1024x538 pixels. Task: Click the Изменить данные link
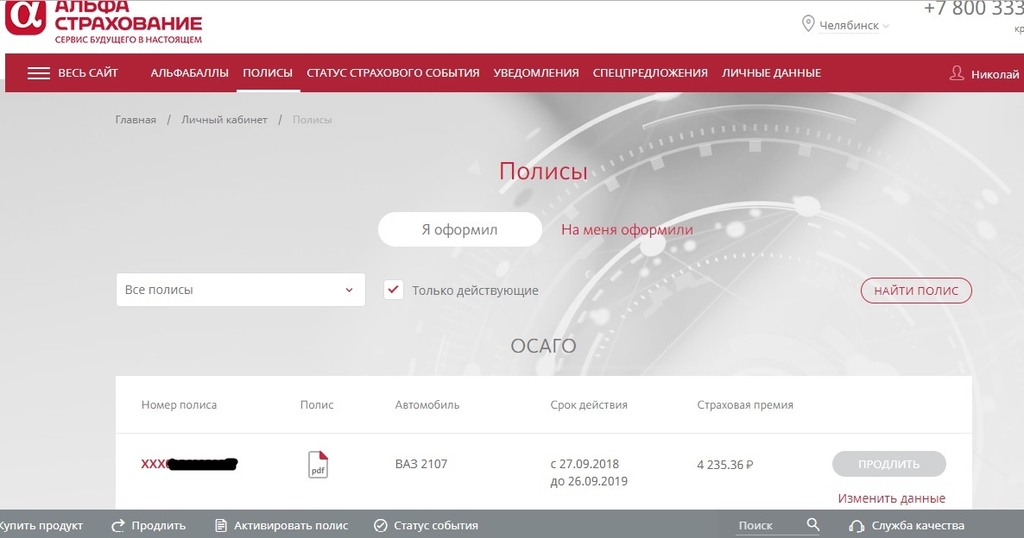point(891,498)
